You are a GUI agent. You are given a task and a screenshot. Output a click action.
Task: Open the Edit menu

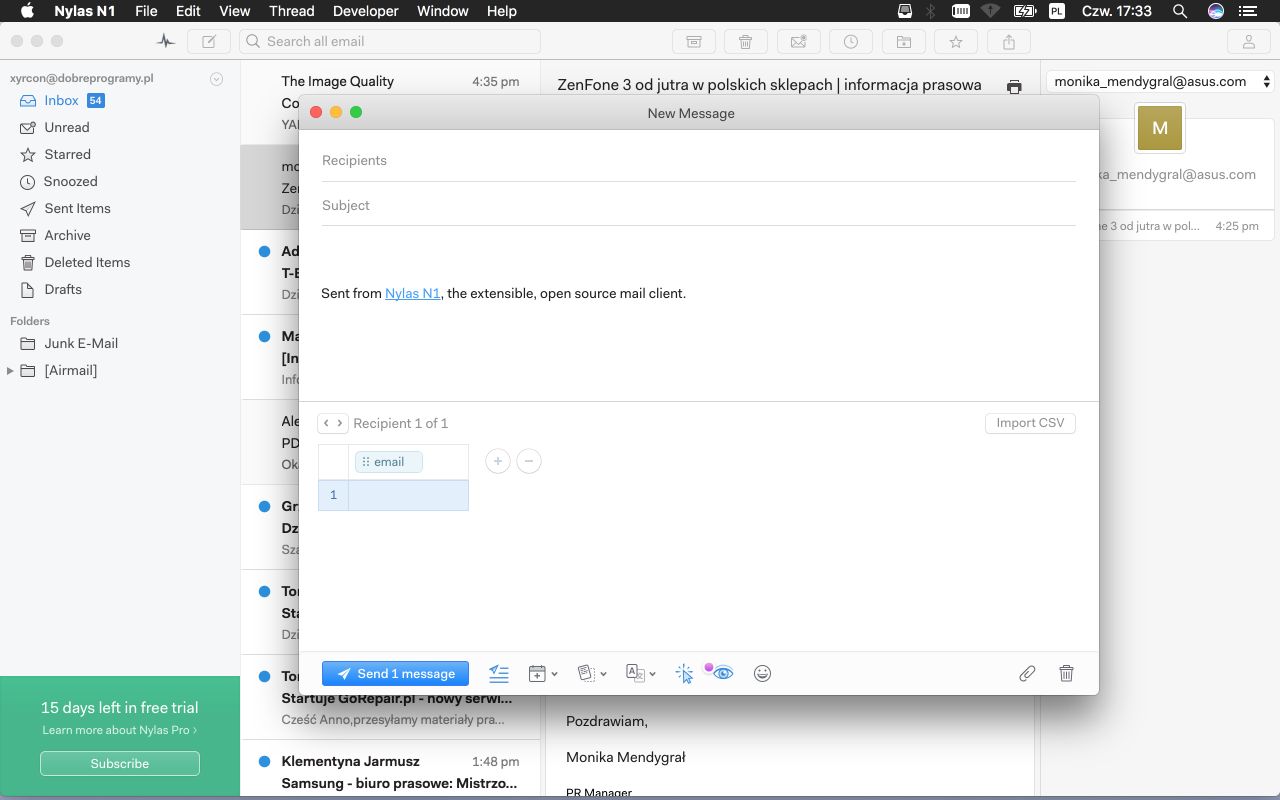point(188,11)
